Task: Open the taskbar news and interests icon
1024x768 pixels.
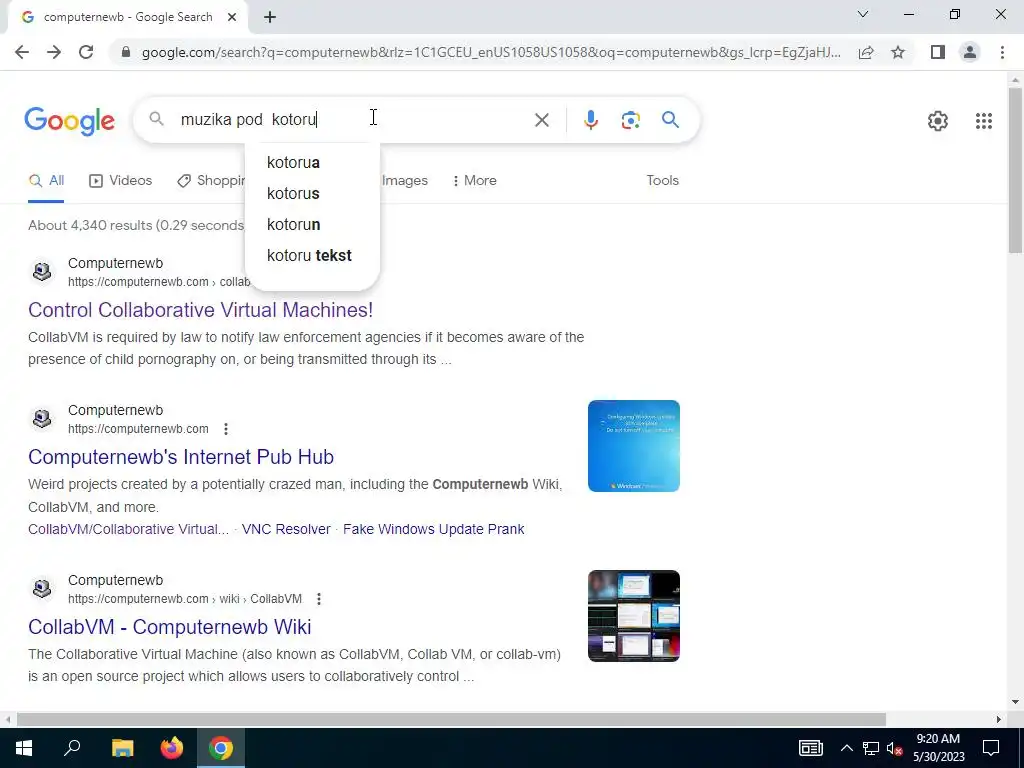Action: point(810,748)
